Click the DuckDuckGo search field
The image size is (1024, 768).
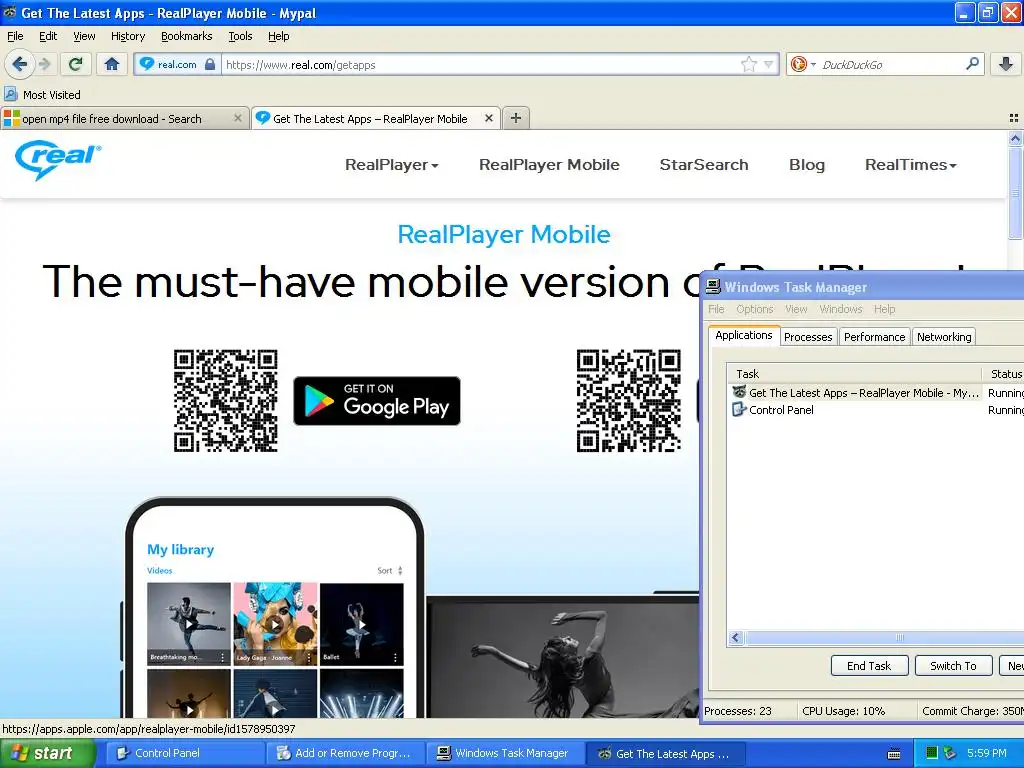[889, 64]
